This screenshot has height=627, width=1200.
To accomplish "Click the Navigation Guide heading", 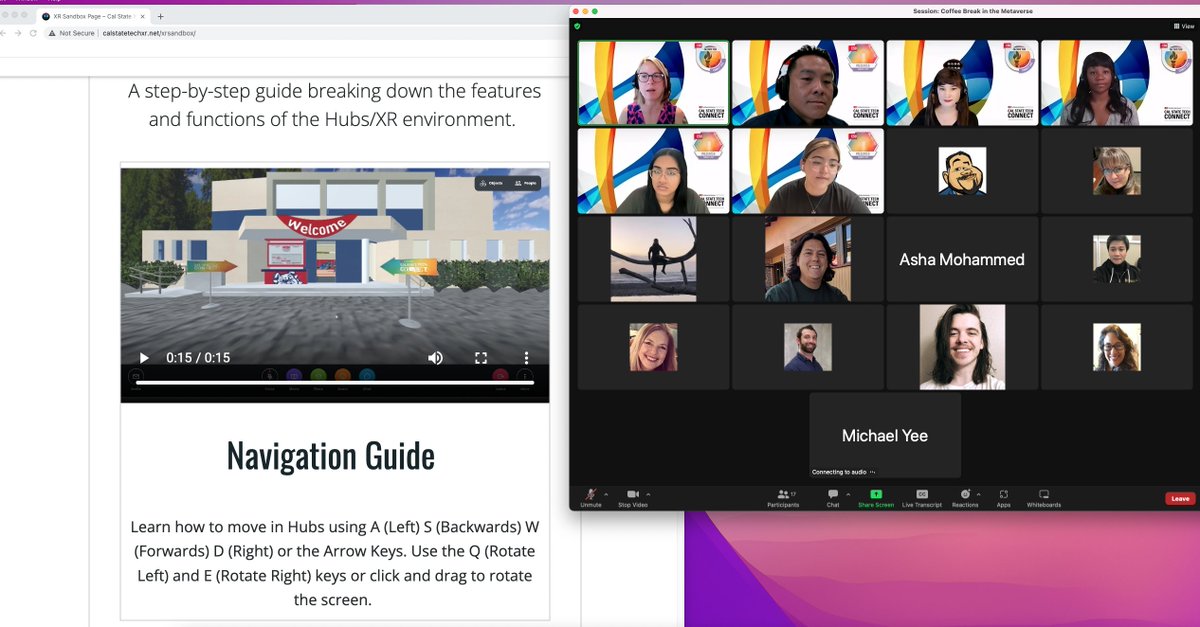I will 331,455.
